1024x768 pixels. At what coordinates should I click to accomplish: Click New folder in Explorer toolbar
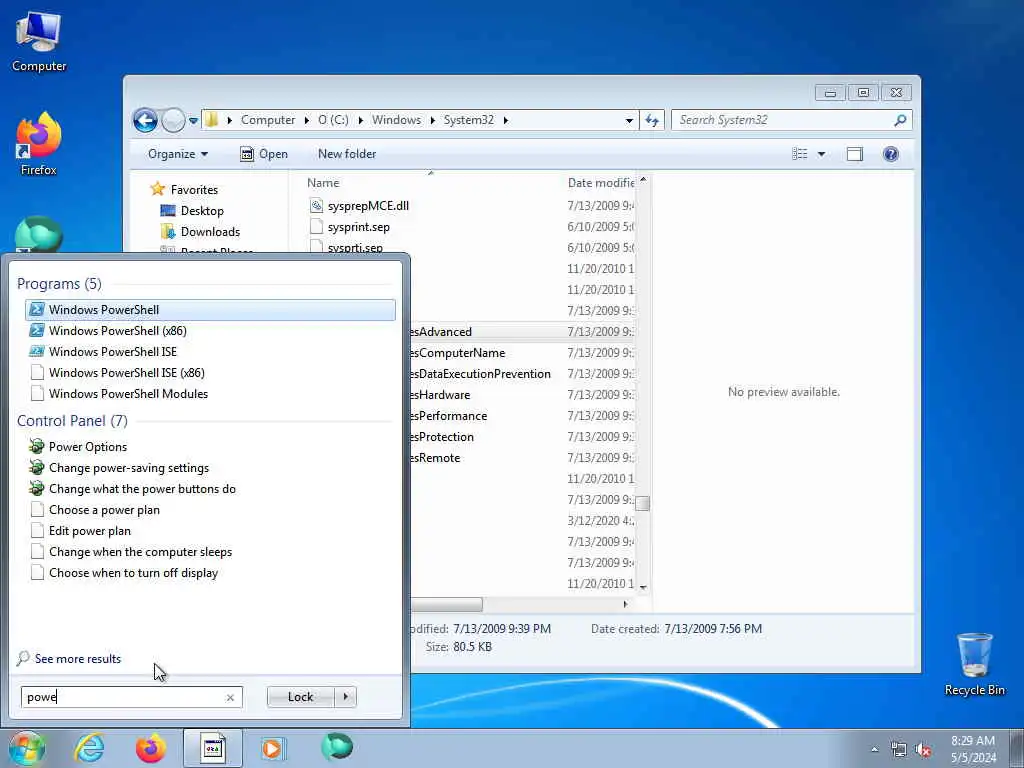tap(347, 154)
